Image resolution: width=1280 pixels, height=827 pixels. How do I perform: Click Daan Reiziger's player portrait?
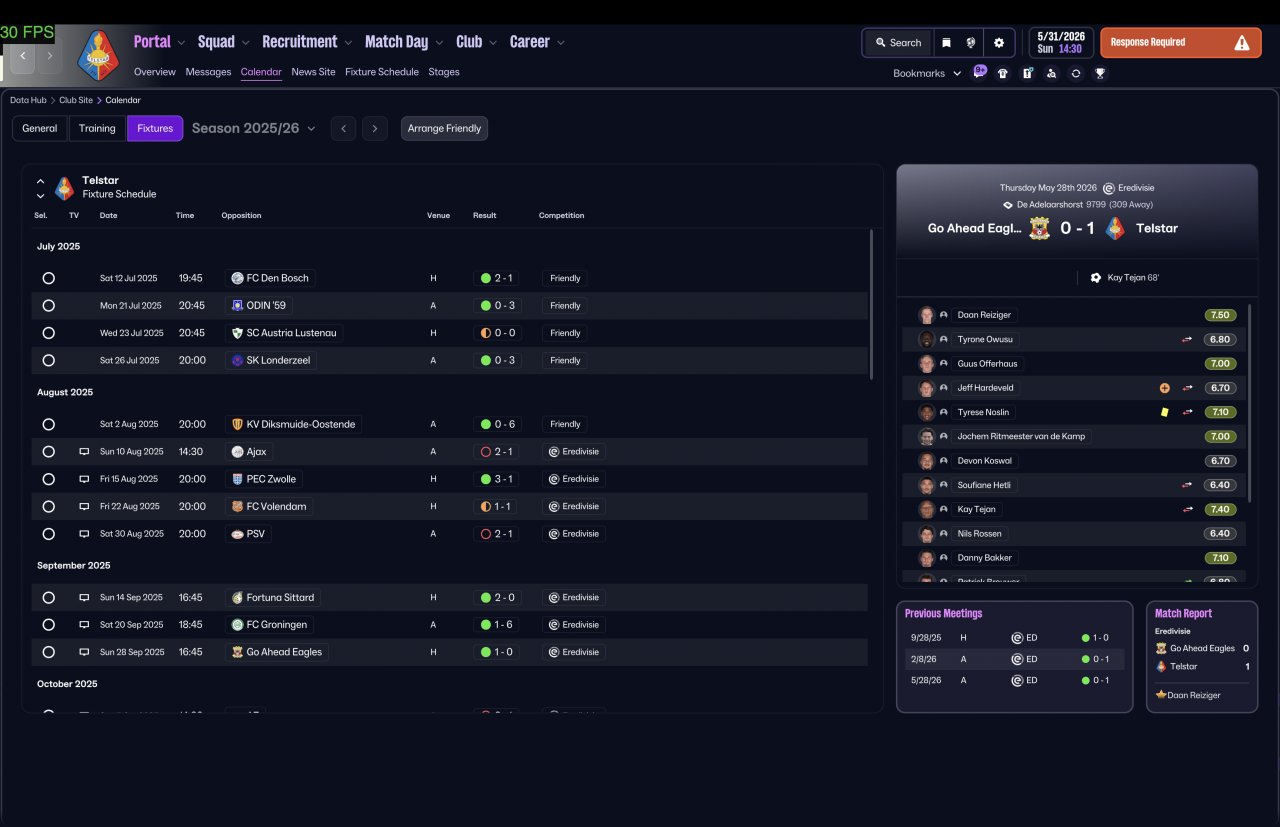click(x=926, y=315)
